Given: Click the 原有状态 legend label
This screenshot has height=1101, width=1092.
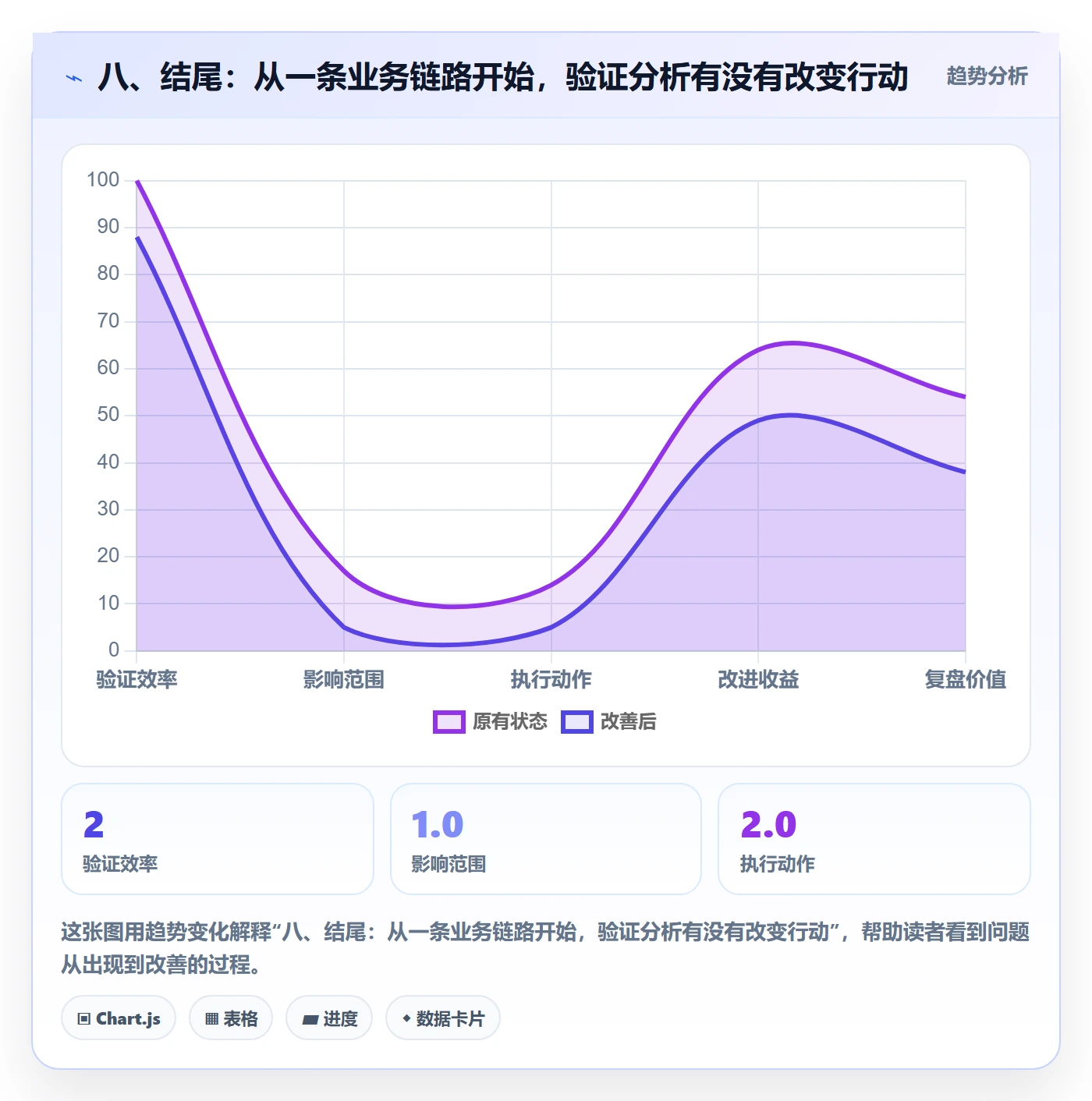Looking at the screenshot, I should (510, 722).
